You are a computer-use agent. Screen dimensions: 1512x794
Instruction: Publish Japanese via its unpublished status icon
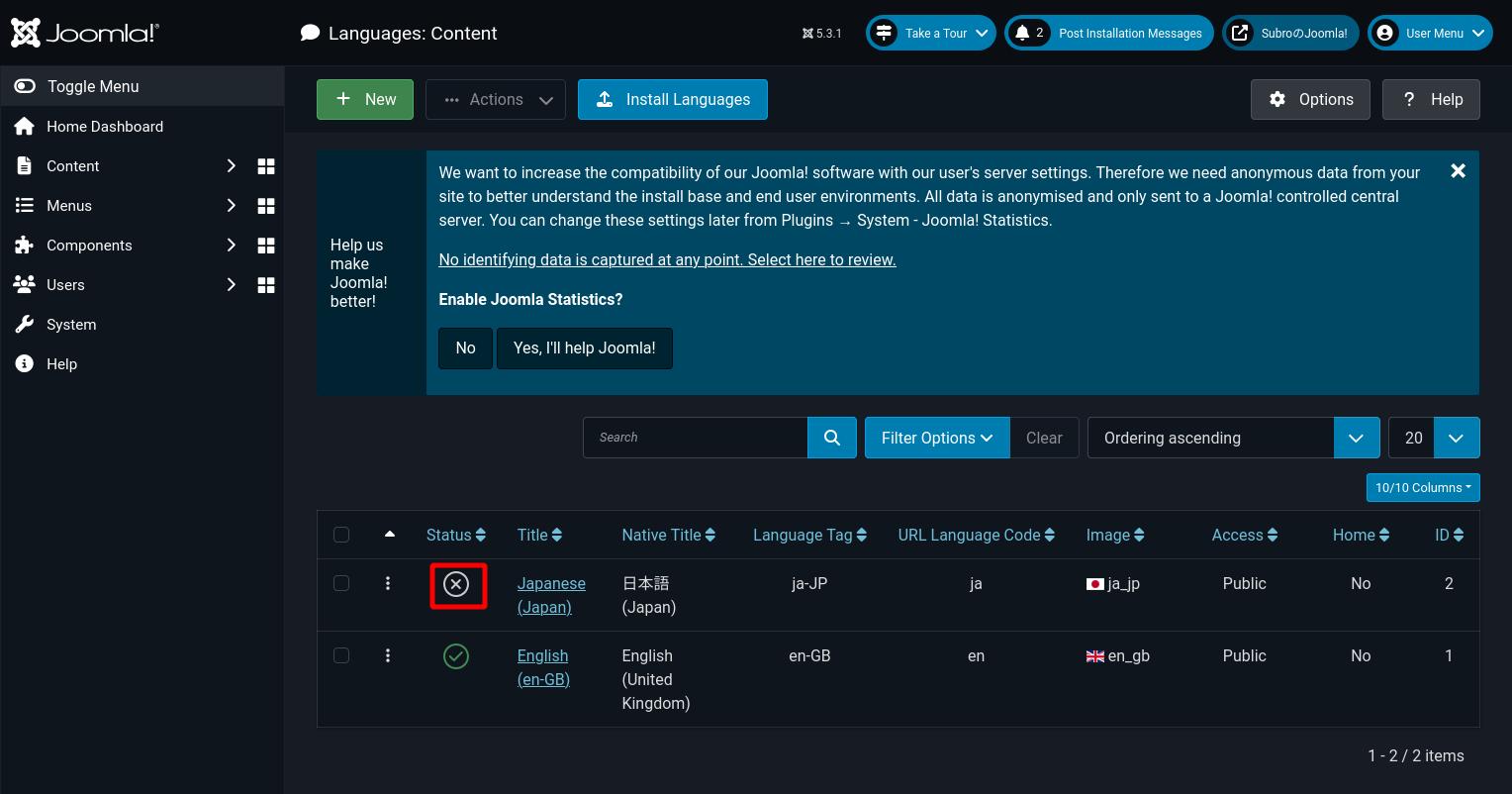[456, 584]
